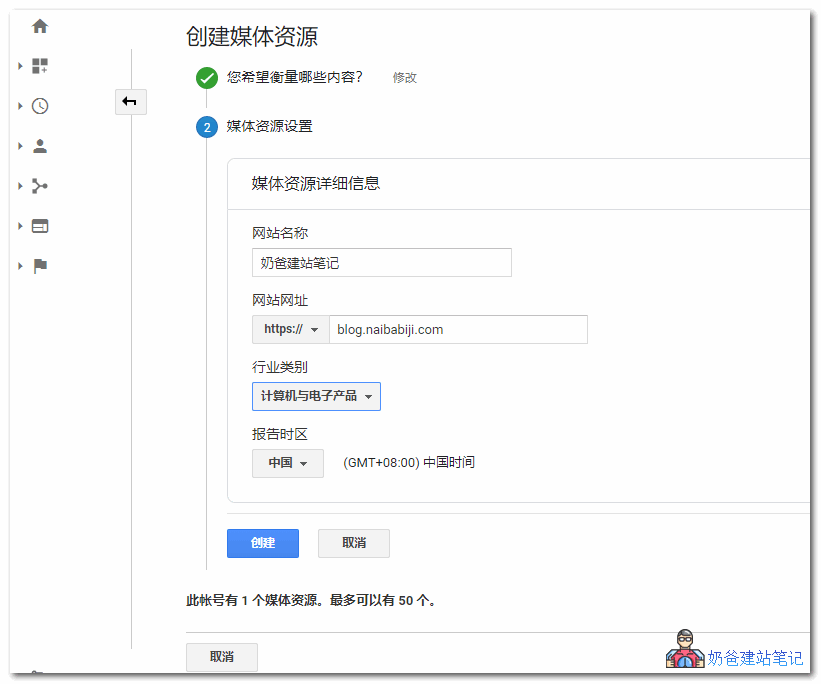Click the 修改 link next to step one

(x=404, y=78)
